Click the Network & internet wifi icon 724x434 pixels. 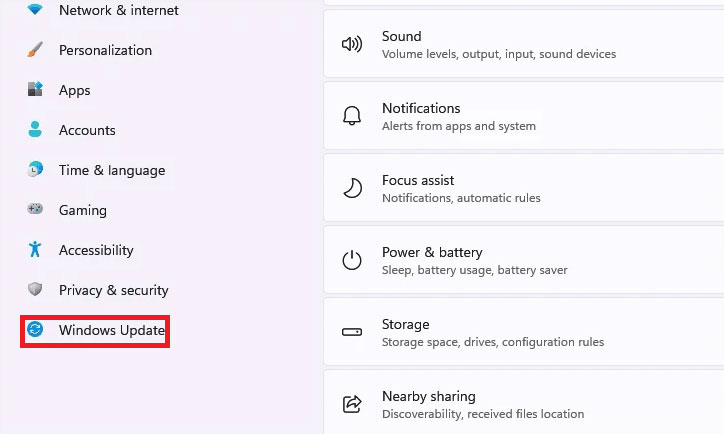(x=36, y=10)
